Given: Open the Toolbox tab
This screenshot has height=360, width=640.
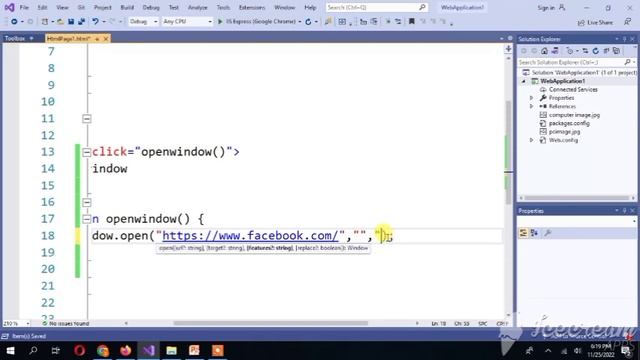Looking at the screenshot, I should click(15, 38).
